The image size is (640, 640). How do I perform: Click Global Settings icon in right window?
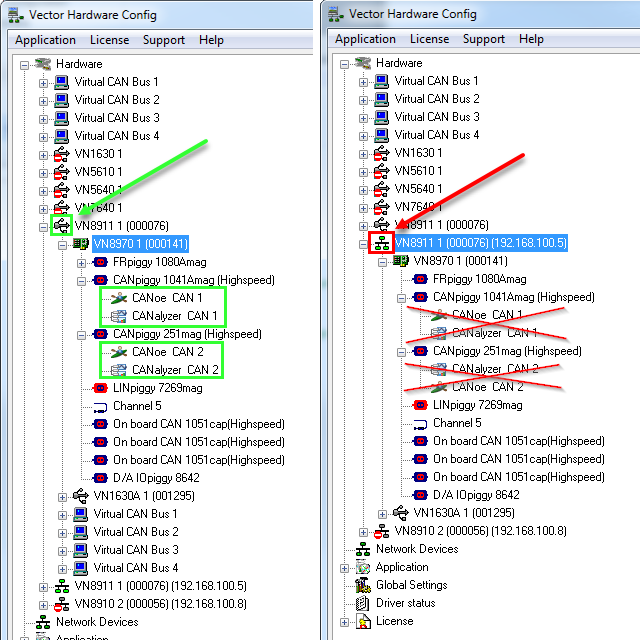362,585
